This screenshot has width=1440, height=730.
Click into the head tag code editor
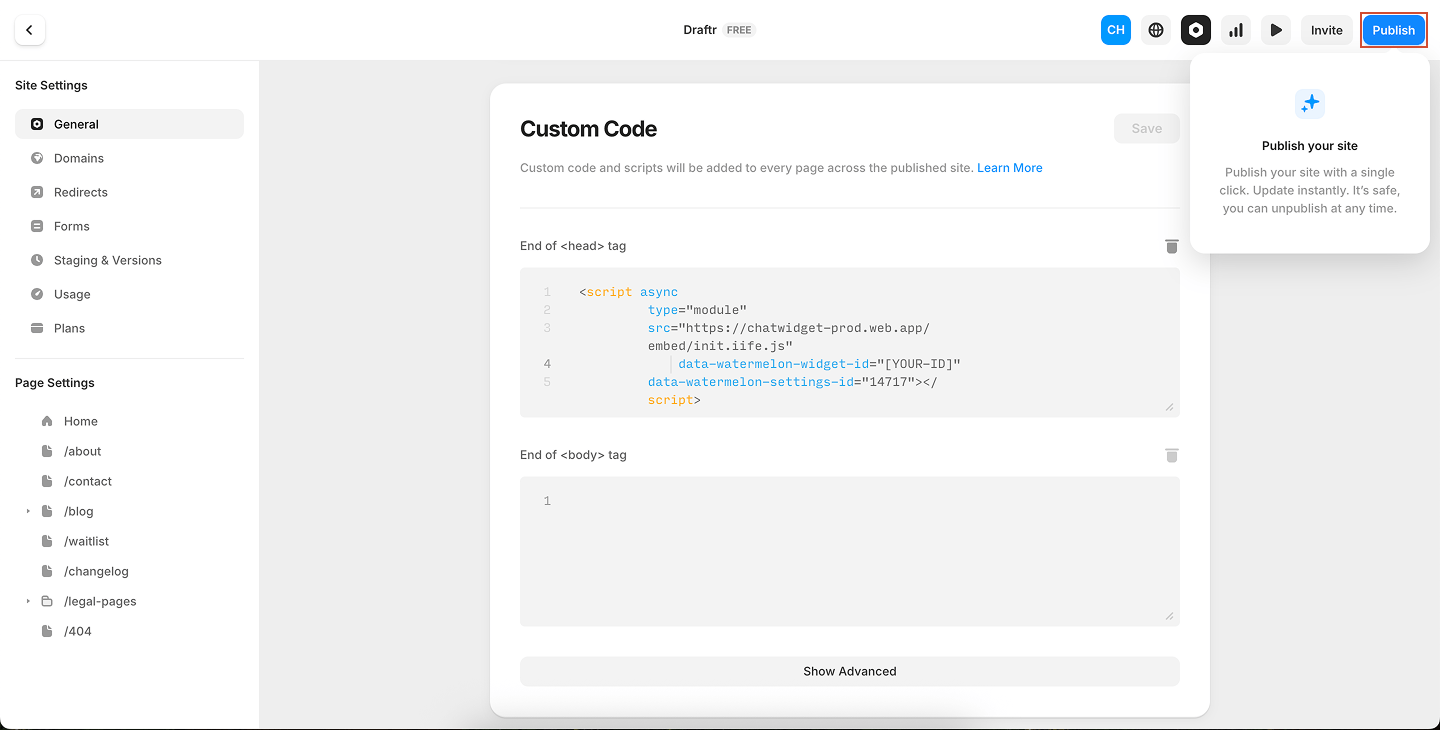coord(850,342)
